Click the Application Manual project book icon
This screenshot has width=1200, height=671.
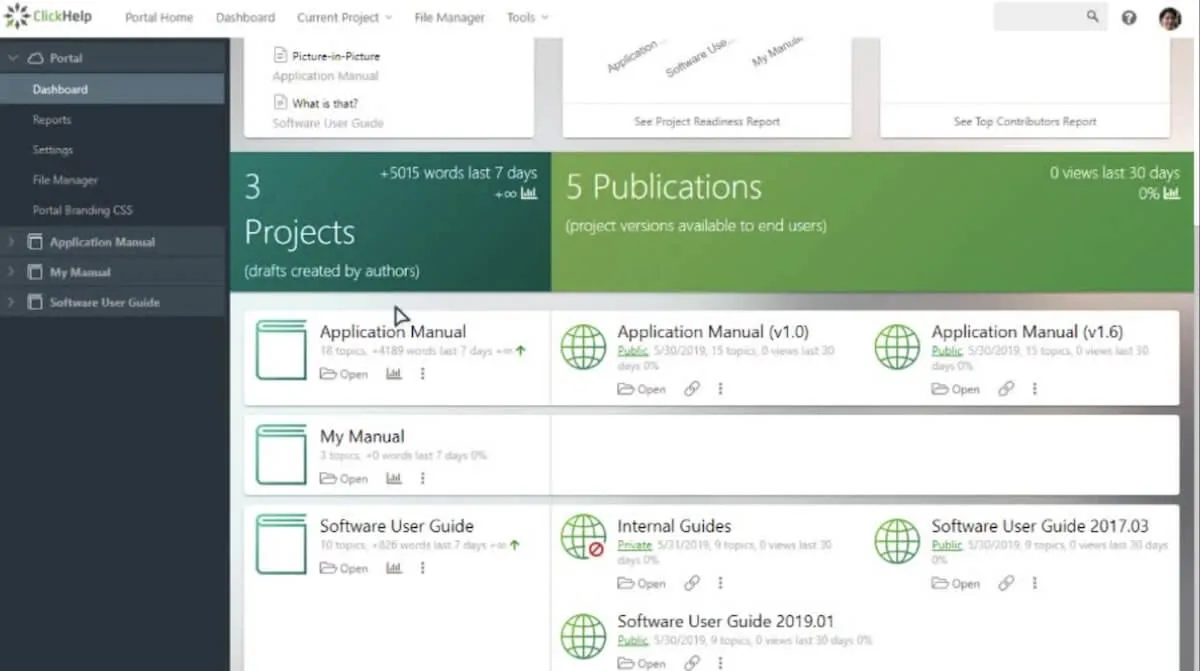[281, 350]
